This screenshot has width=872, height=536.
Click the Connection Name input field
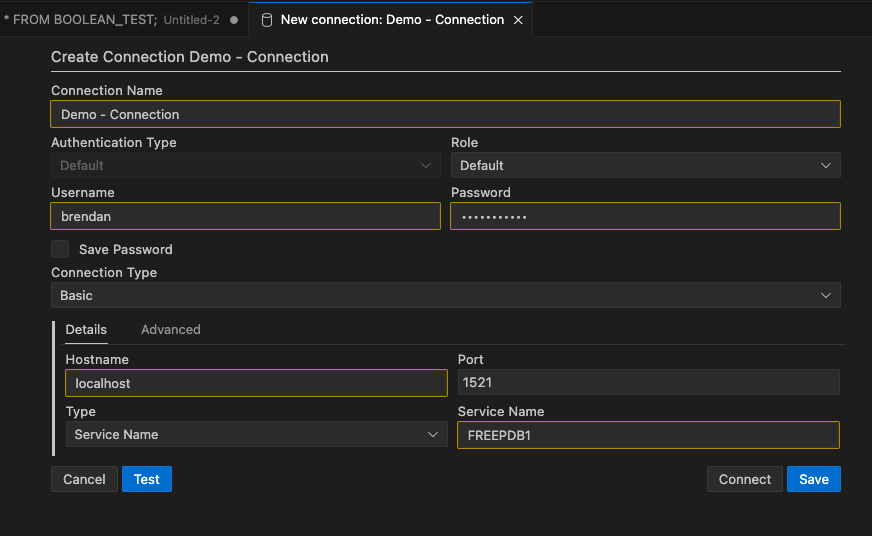445,114
